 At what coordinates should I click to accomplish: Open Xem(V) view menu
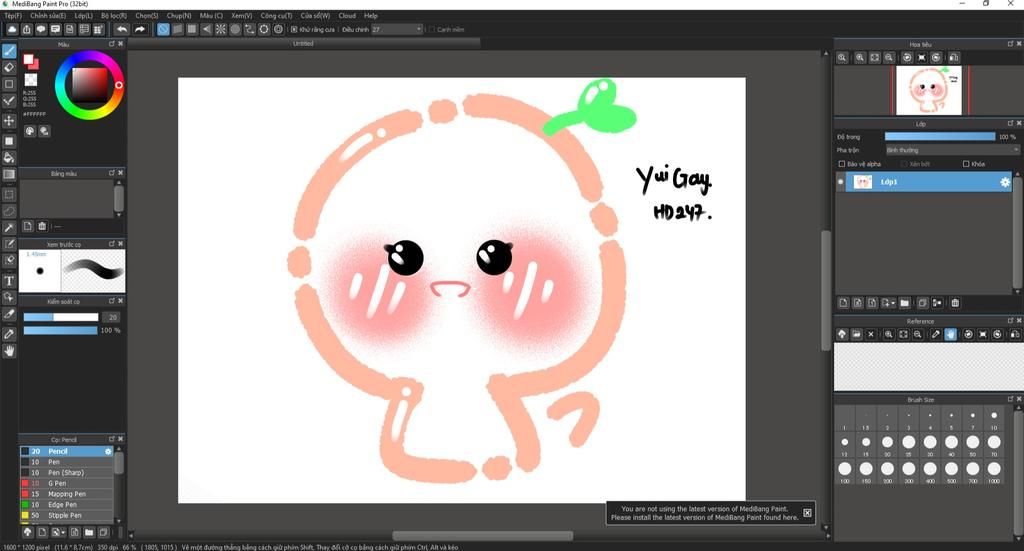coord(242,16)
